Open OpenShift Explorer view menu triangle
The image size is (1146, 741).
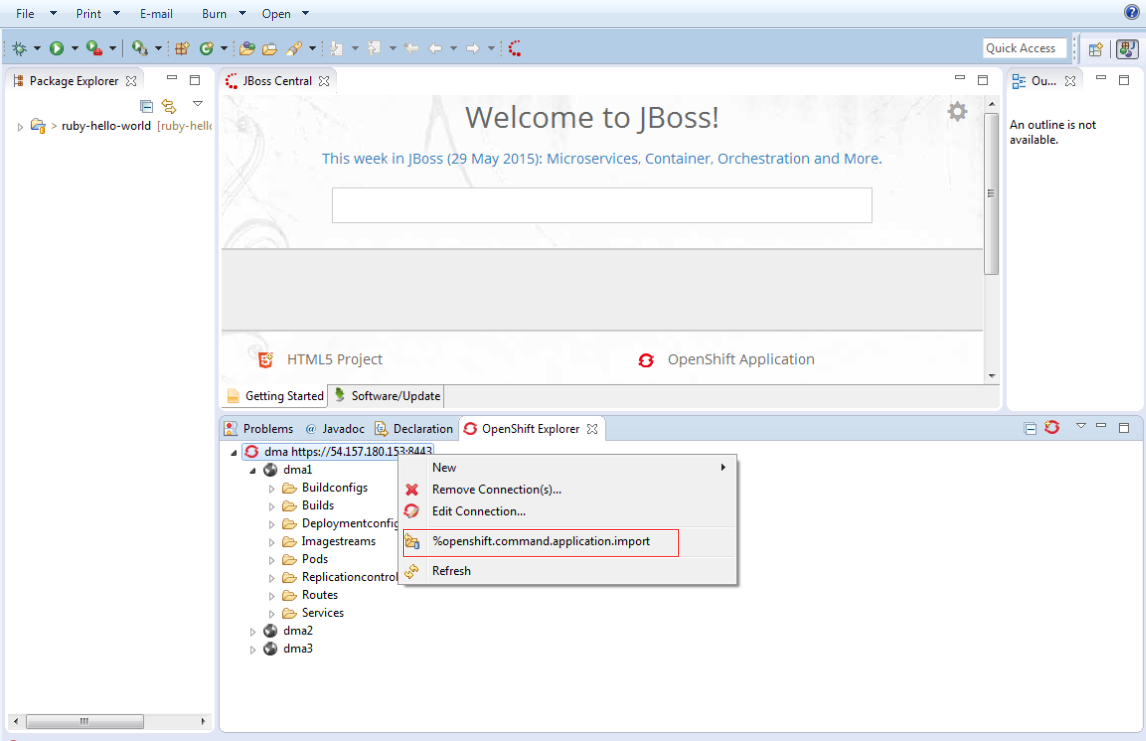[x=1081, y=425]
